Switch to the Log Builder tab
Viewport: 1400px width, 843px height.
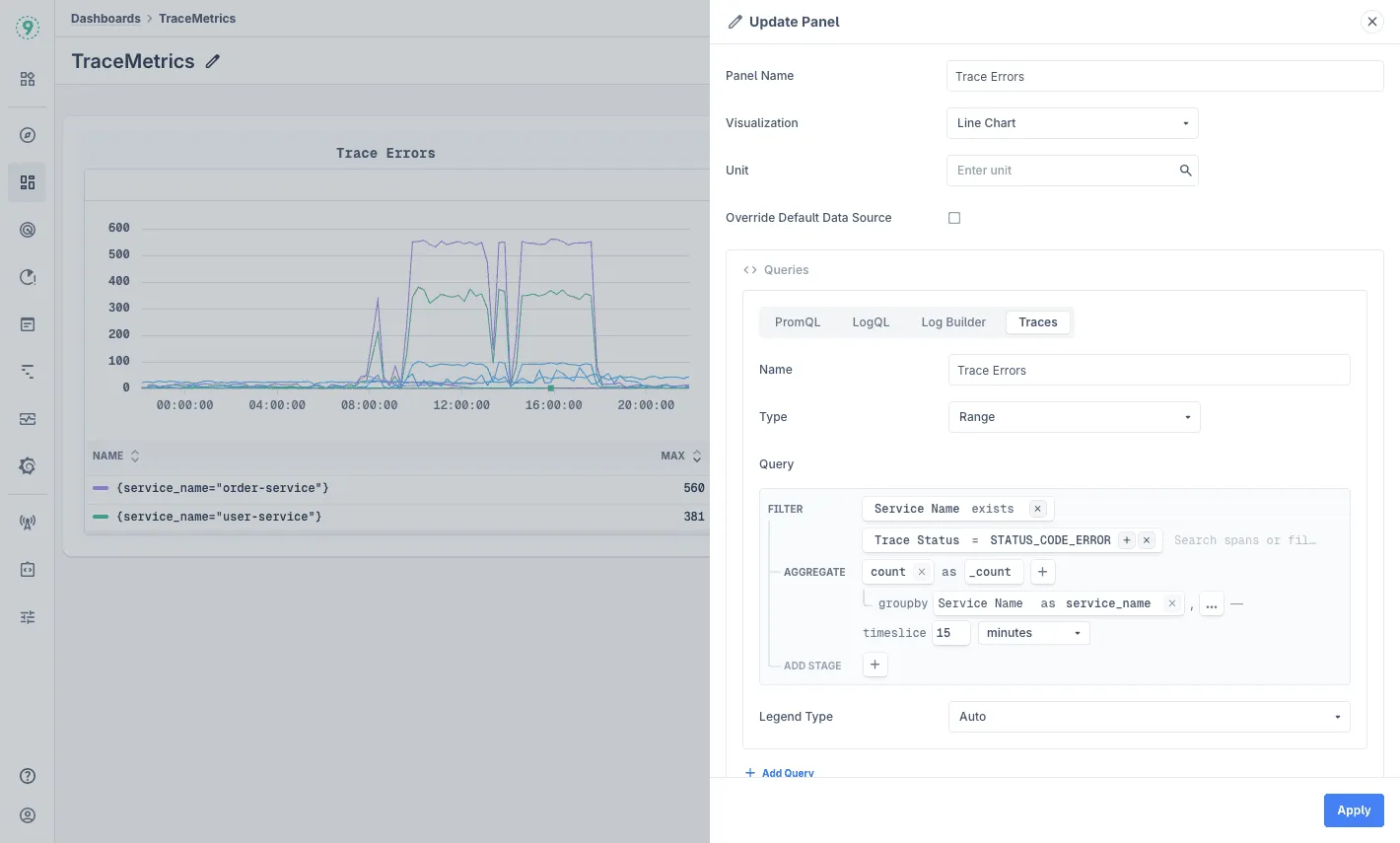953,322
